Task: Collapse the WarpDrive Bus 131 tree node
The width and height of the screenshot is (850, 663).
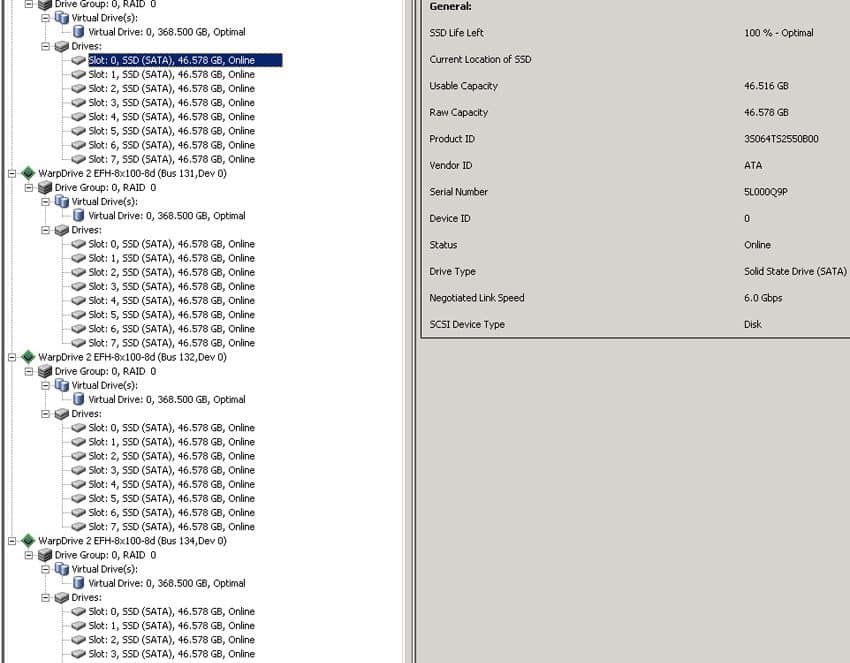Action: point(12,173)
